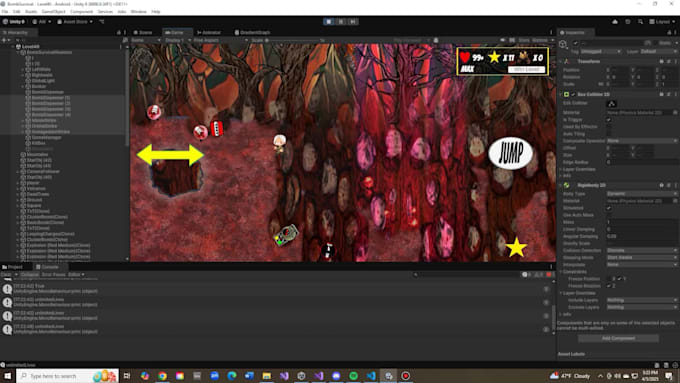This screenshot has width=680, height=383.
Task: Toggle the console Collapse button
Action: pyautogui.click(x=29, y=275)
